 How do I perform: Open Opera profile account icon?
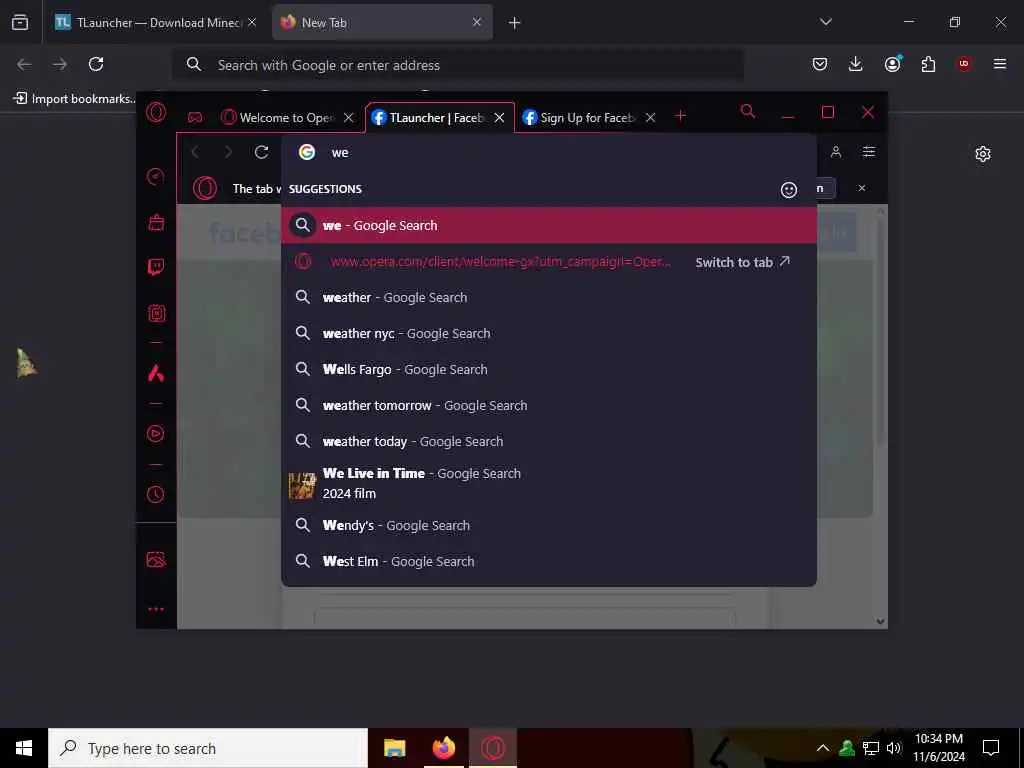(x=836, y=152)
